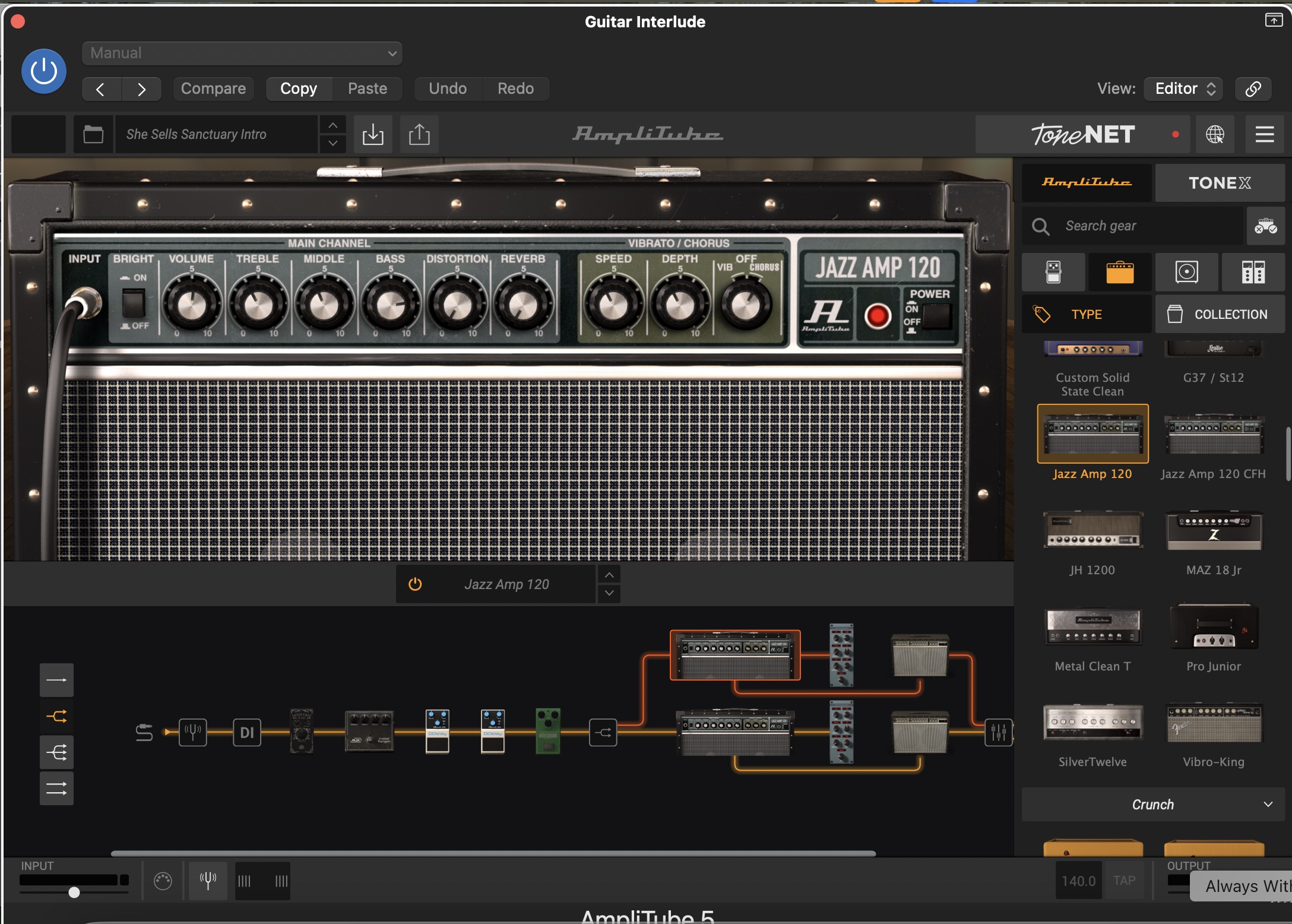Select the highlighted parallel amp routing icon
1292x924 pixels.
[56, 716]
